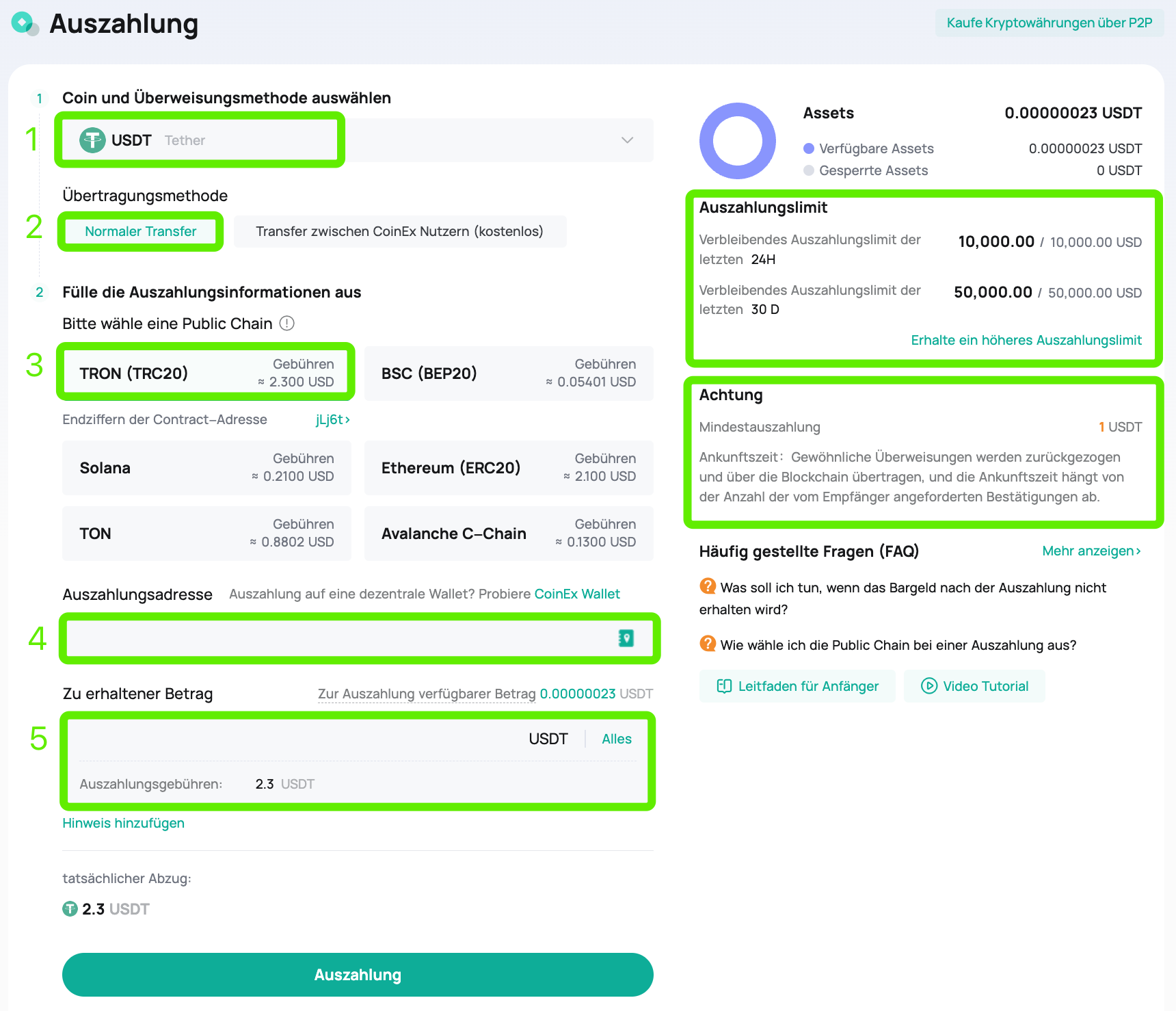Open the address book icon
The image size is (1176, 1011).
(626, 638)
